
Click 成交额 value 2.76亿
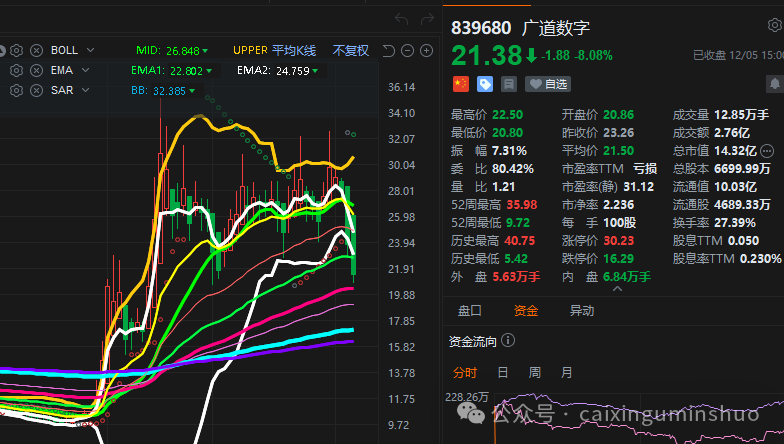732,132
